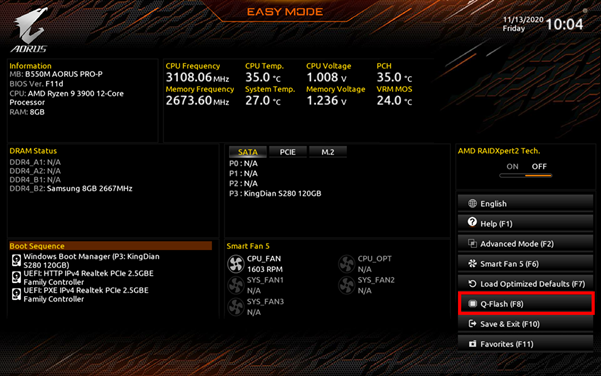This screenshot has height=376, width=601.
Task: Select Windows Boot Manager boot entry
Action: coord(86,261)
